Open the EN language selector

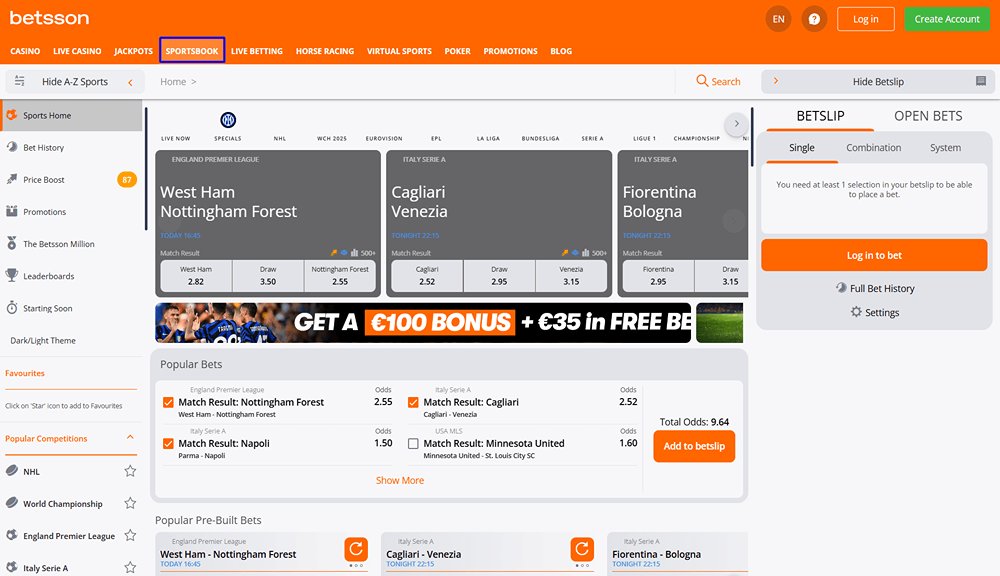pos(778,19)
